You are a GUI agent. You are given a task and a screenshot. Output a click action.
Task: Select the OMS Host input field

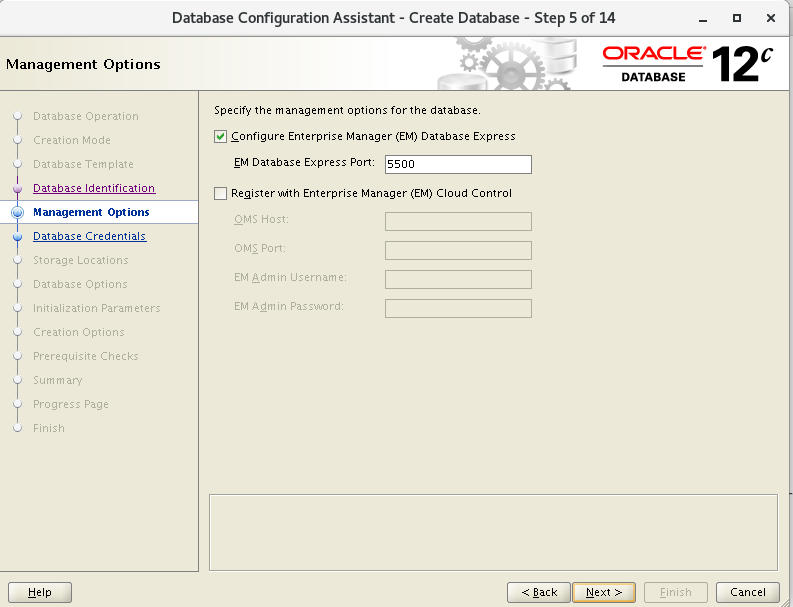coord(458,222)
